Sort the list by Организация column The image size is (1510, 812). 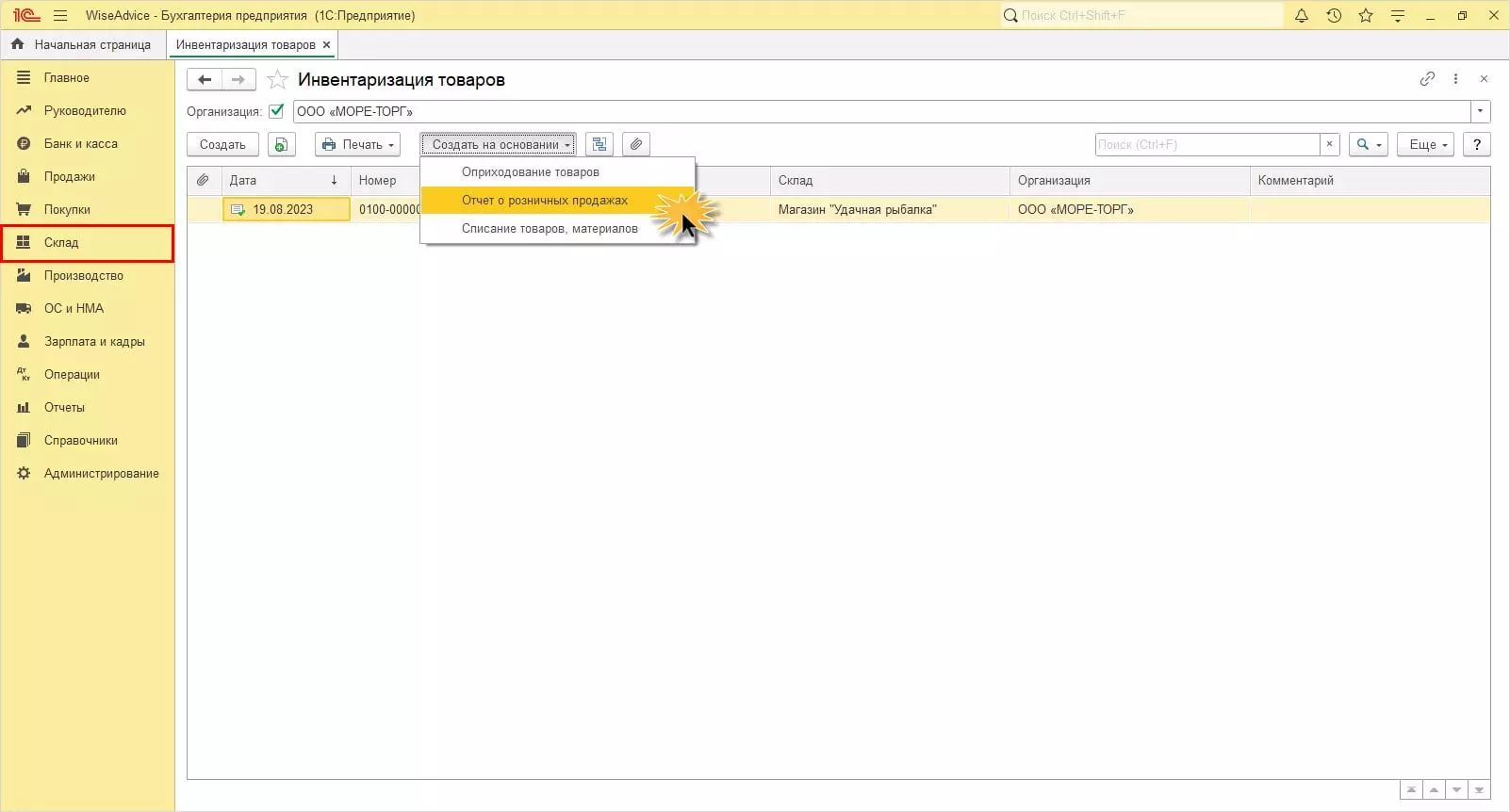click(x=1130, y=180)
